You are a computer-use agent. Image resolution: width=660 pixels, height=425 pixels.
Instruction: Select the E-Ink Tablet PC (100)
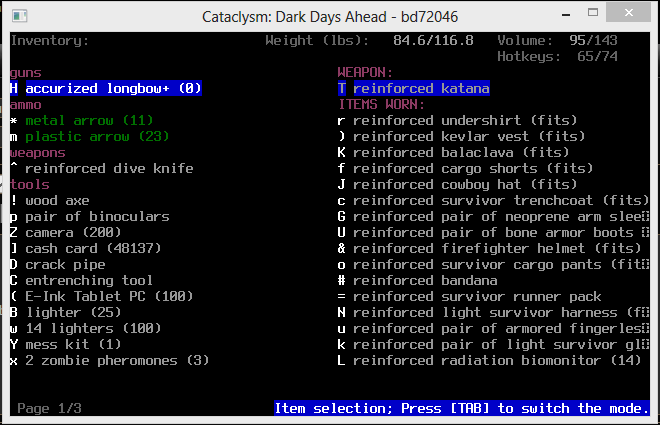point(102,297)
